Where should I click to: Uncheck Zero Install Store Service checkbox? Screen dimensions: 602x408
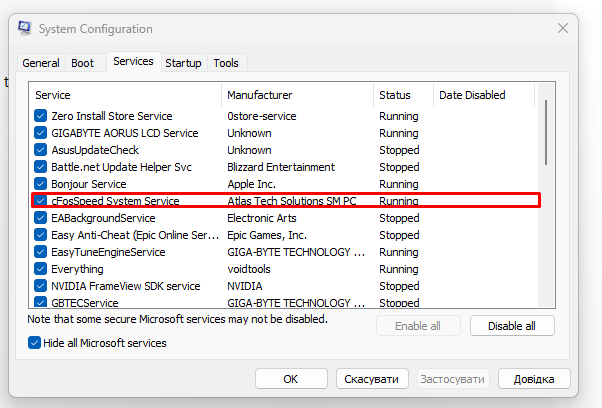(40, 116)
